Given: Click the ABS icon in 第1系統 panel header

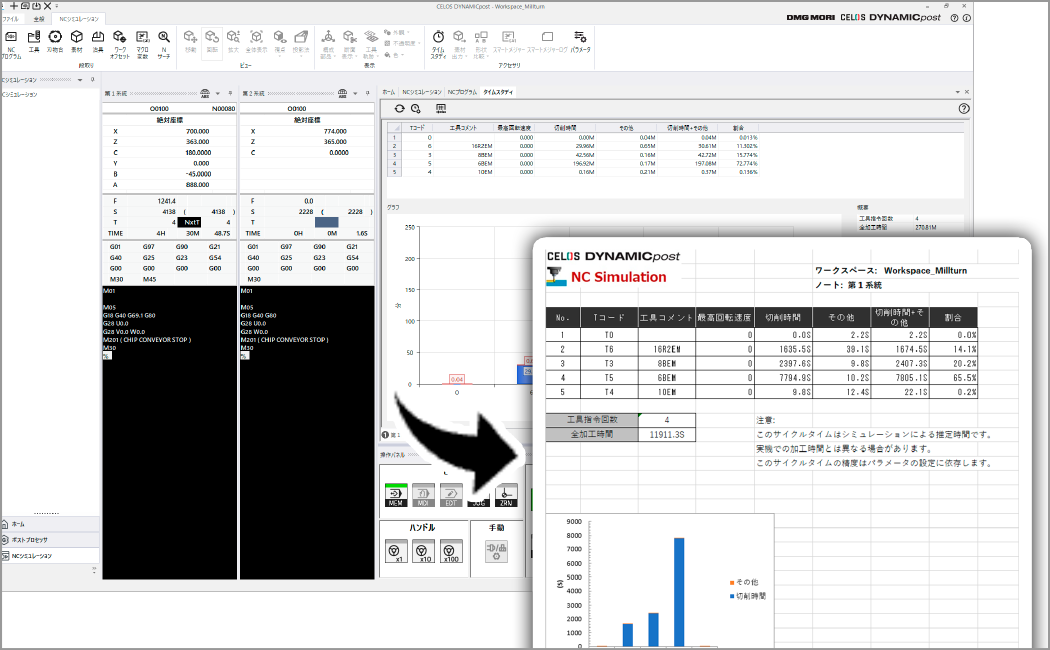Looking at the screenshot, I should [x=205, y=93].
